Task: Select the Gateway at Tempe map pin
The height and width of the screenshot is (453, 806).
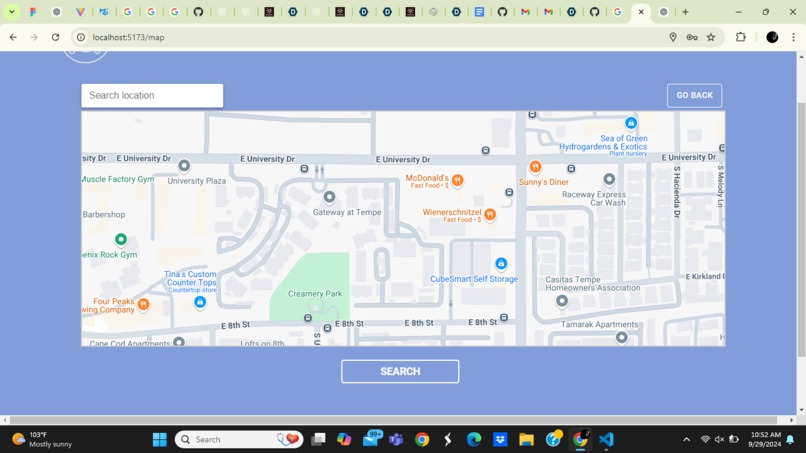Action: [x=329, y=197]
